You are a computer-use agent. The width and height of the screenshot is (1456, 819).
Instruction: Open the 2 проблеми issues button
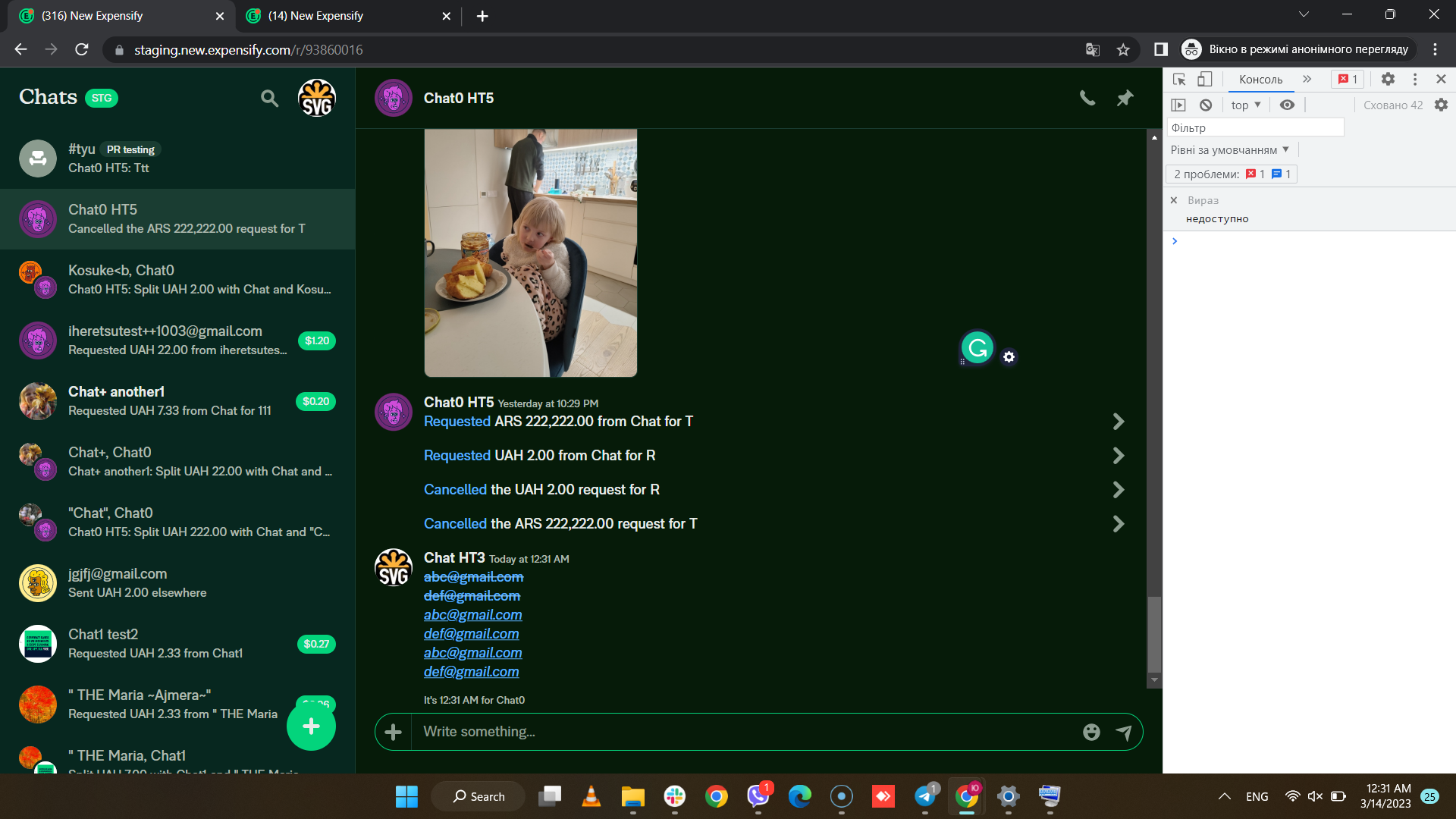[x=1230, y=174]
